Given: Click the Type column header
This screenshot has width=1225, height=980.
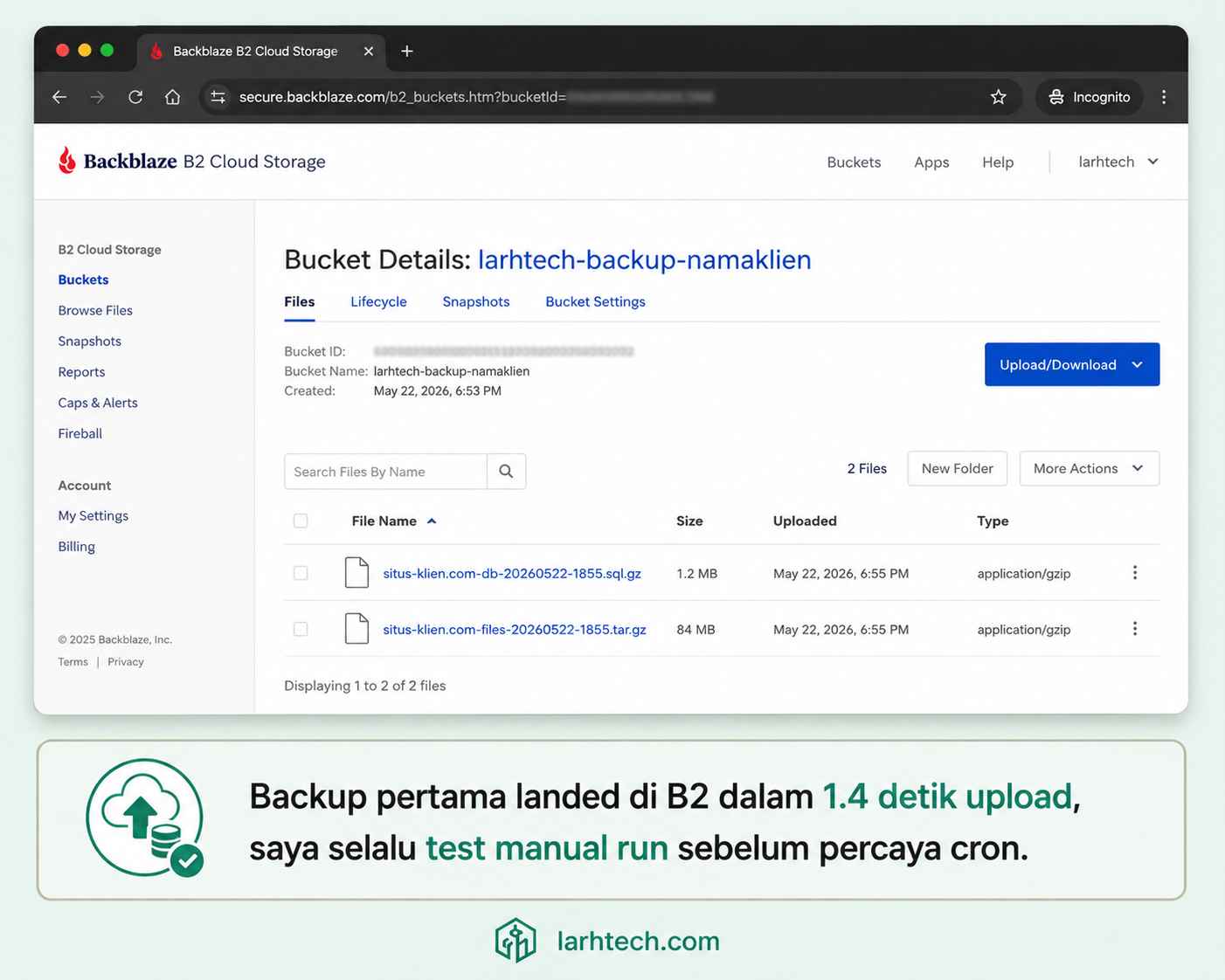Looking at the screenshot, I should 993,521.
